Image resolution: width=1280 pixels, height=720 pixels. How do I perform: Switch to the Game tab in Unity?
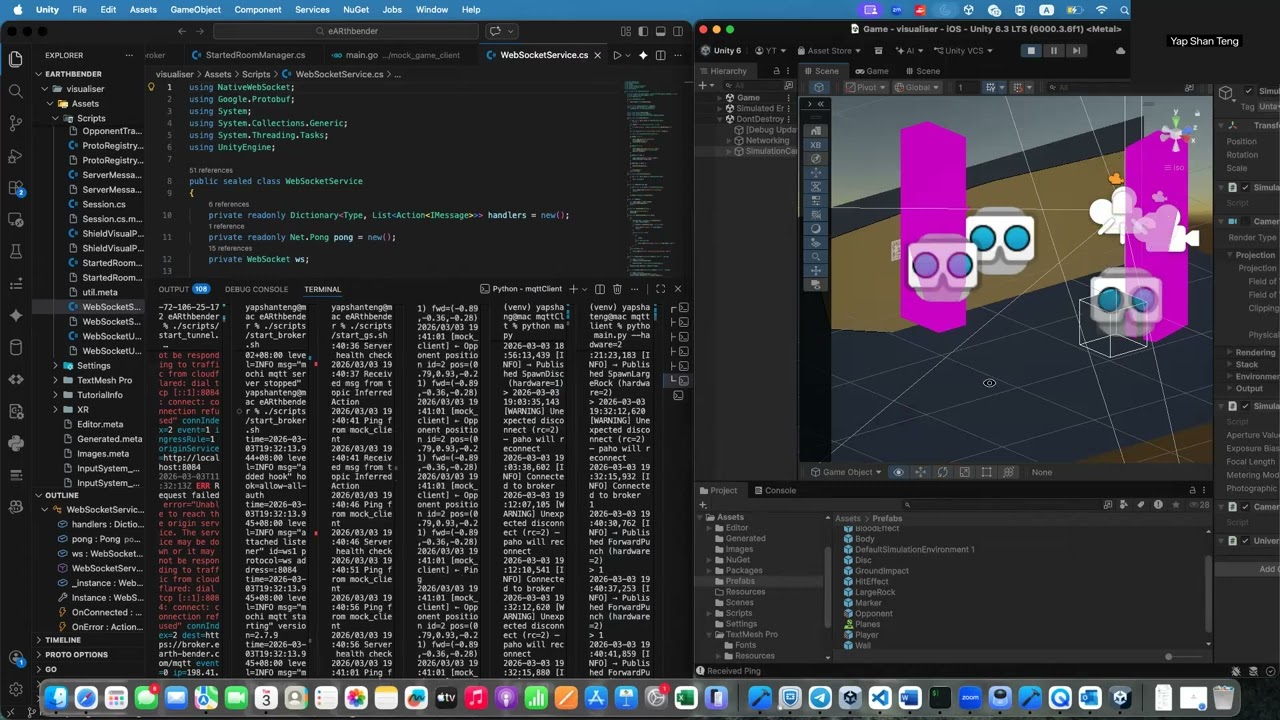point(870,71)
